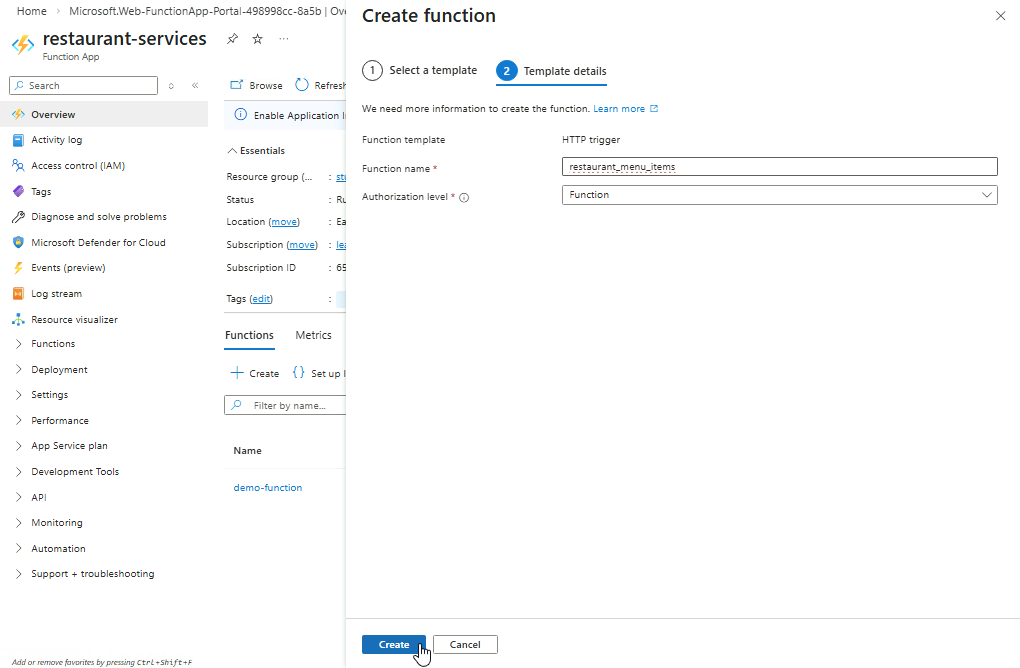Viewport: 1020px width, 668px height.
Task: Select Microsoft Defender for Cloud
Action: point(98,243)
